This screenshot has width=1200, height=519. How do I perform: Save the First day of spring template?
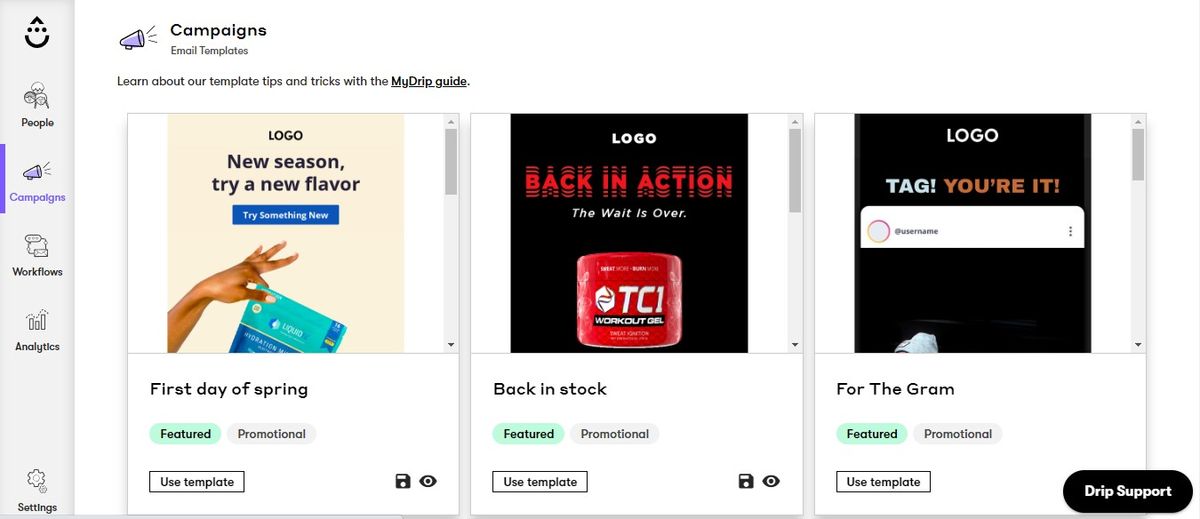point(403,482)
